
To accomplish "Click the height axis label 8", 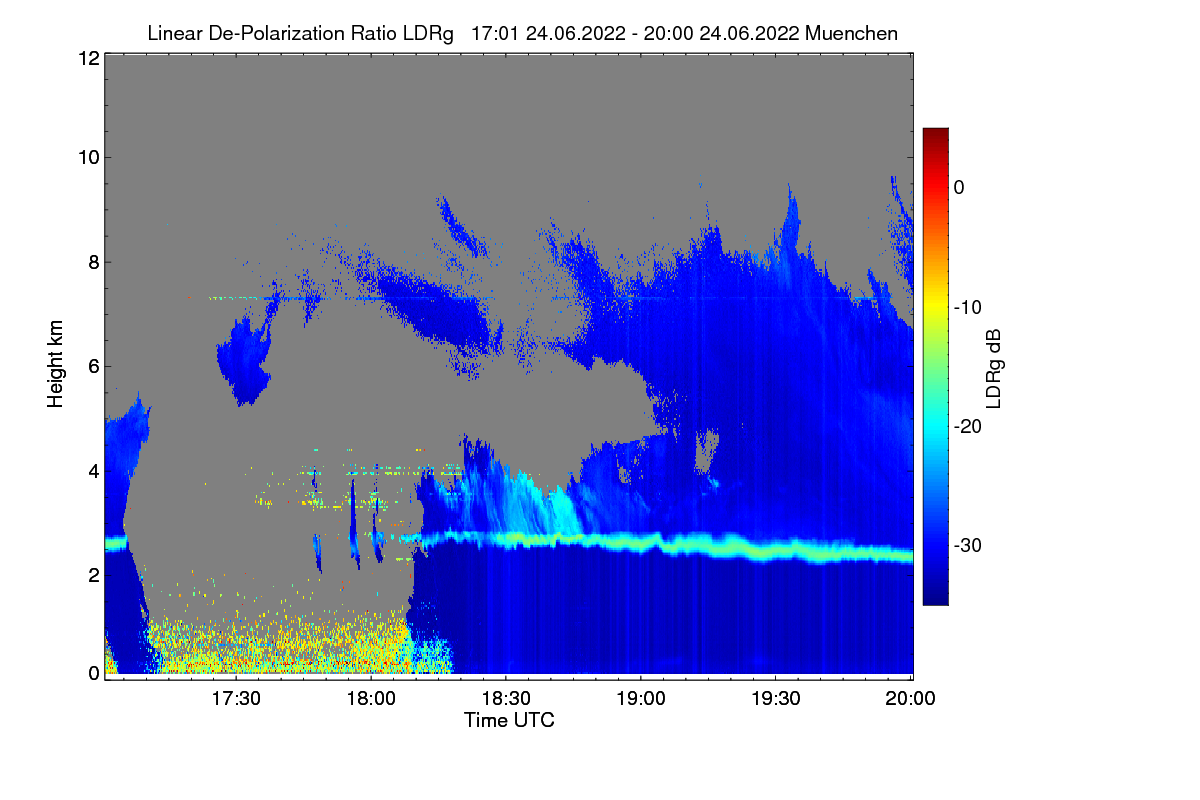I will point(92,262).
